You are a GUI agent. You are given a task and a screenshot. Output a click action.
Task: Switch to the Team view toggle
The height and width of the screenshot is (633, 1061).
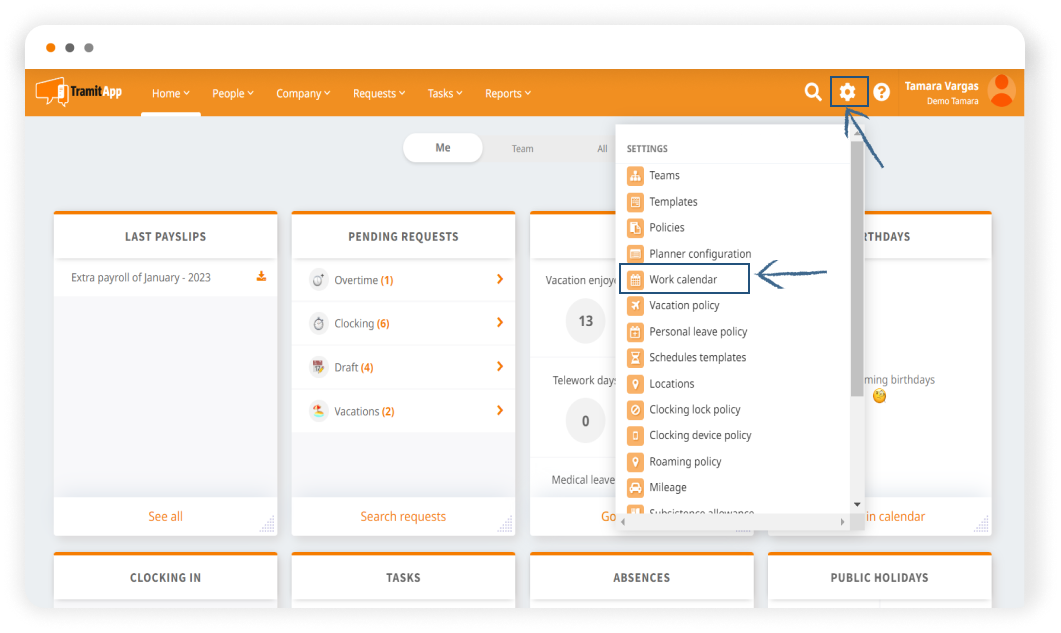[523, 149]
